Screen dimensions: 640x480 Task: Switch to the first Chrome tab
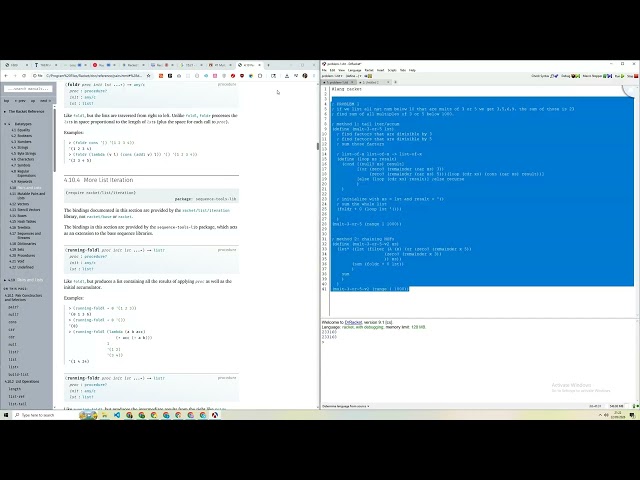[16, 65]
